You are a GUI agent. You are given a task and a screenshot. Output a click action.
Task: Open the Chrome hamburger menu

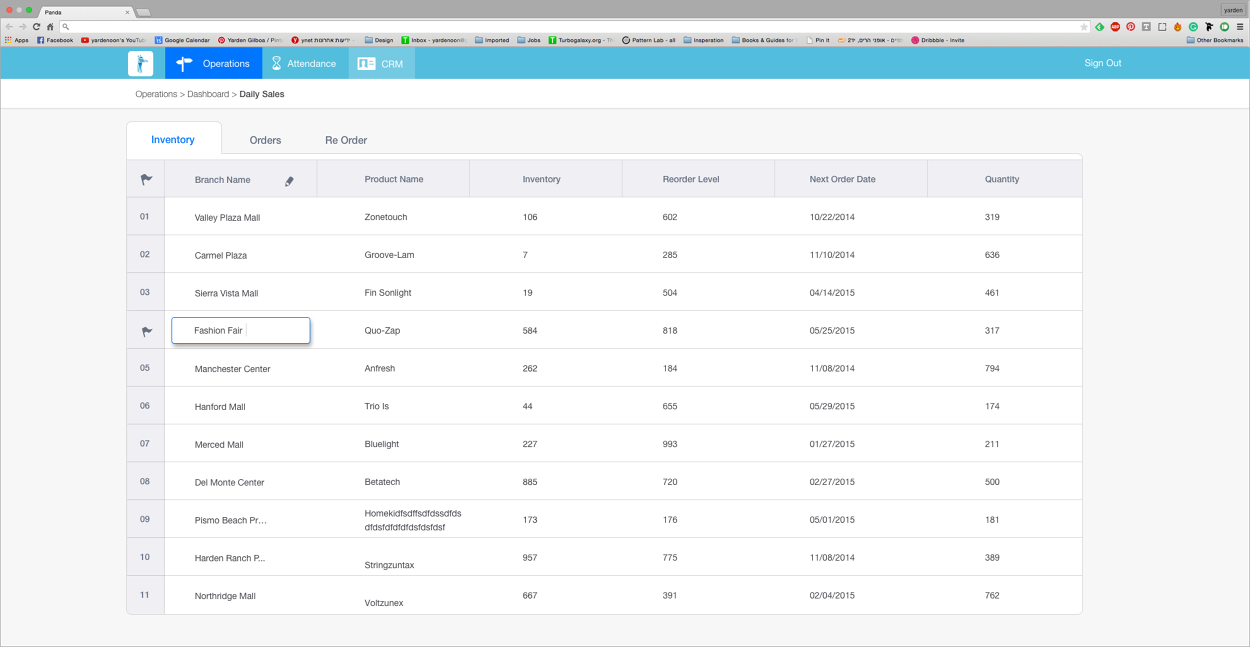(x=1240, y=27)
